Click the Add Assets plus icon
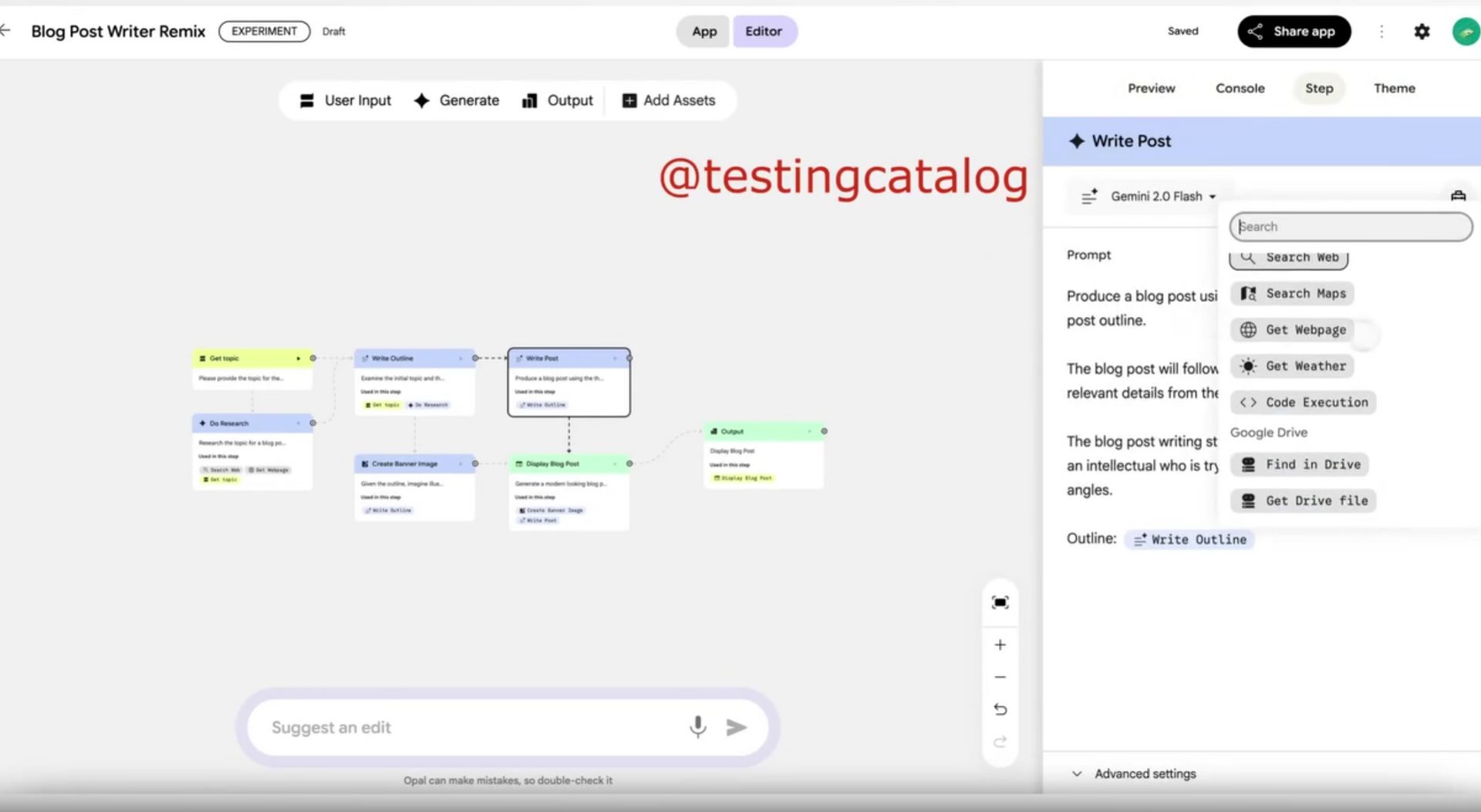Image resolution: width=1481 pixels, height=812 pixels. click(x=629, y=101)
